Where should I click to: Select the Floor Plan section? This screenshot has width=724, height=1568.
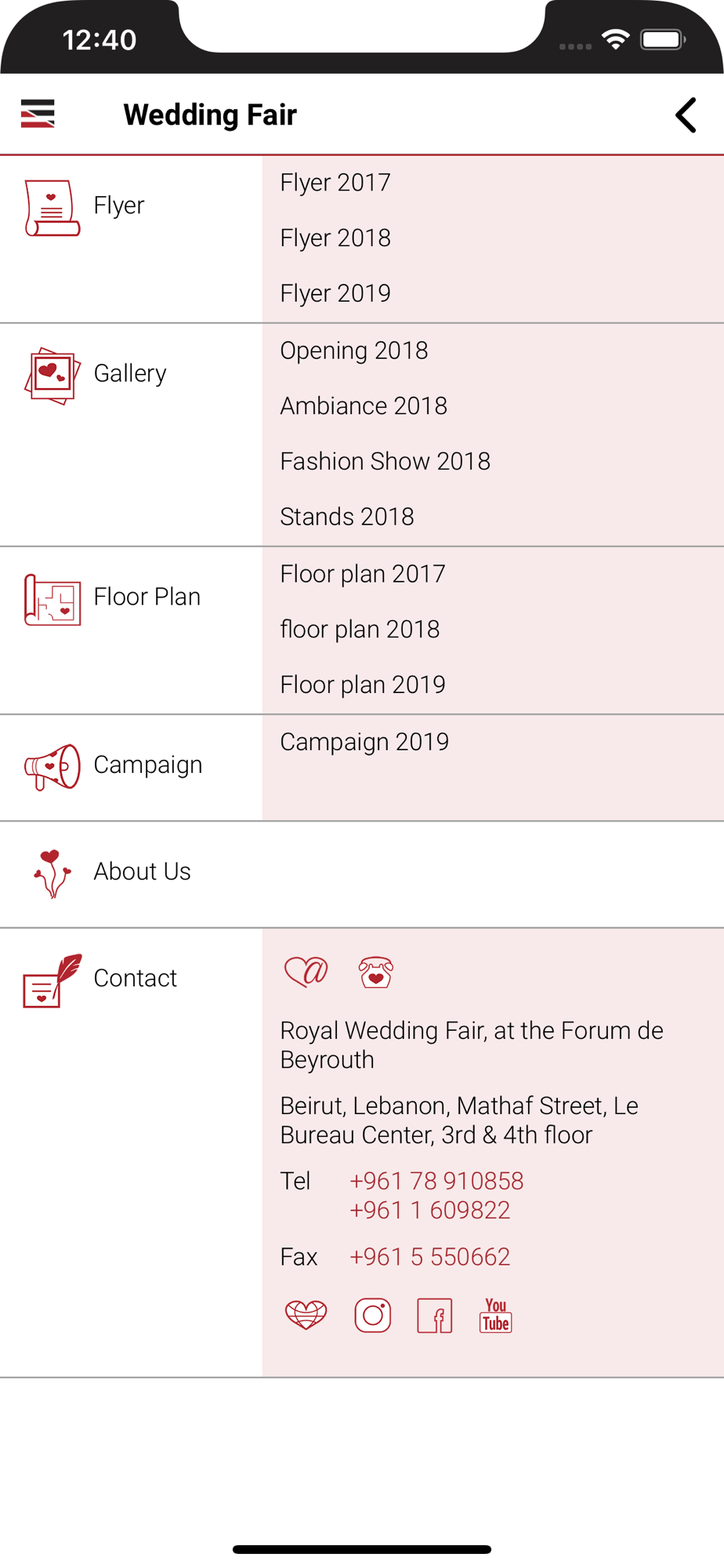tap(131, 597)
